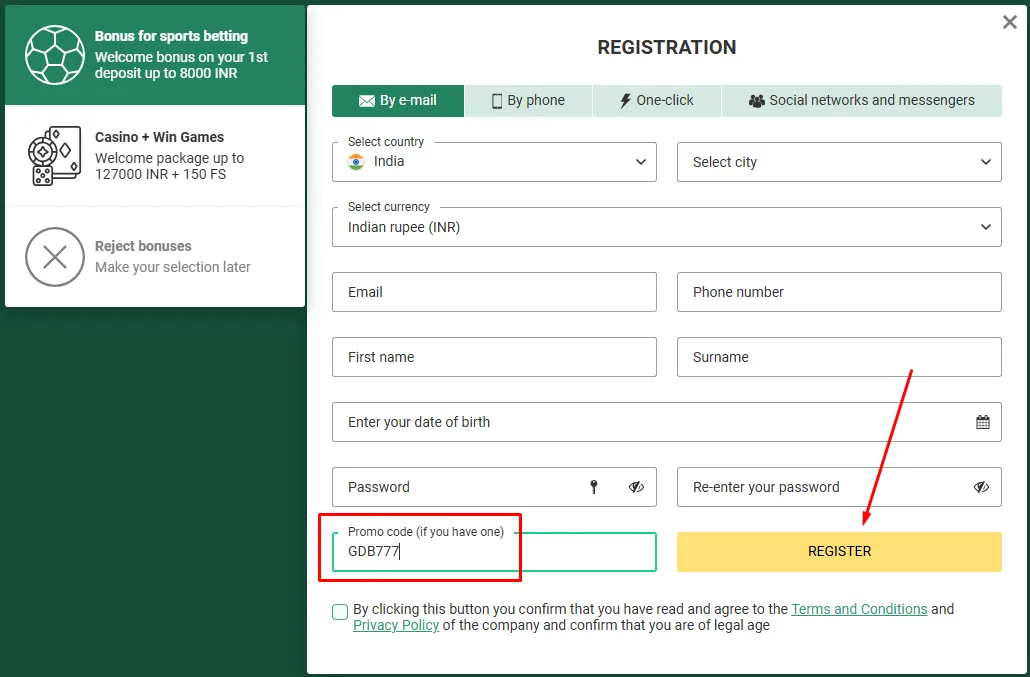This screenshot has width=1030, height=677.
Task: Open date of birth calendar icon
Action: [983, 422]
